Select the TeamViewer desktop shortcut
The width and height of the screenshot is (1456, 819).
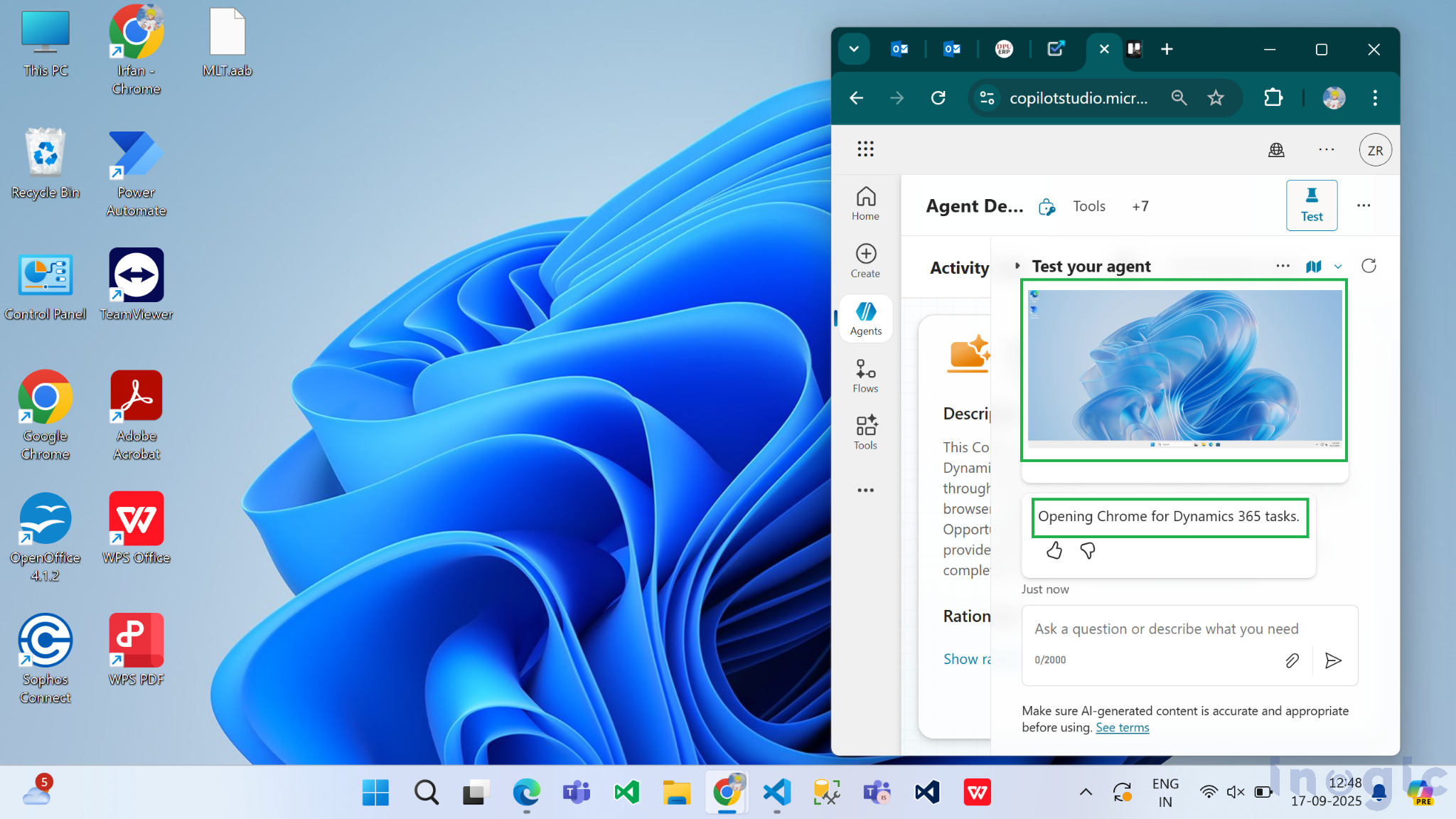click(136, 284)
